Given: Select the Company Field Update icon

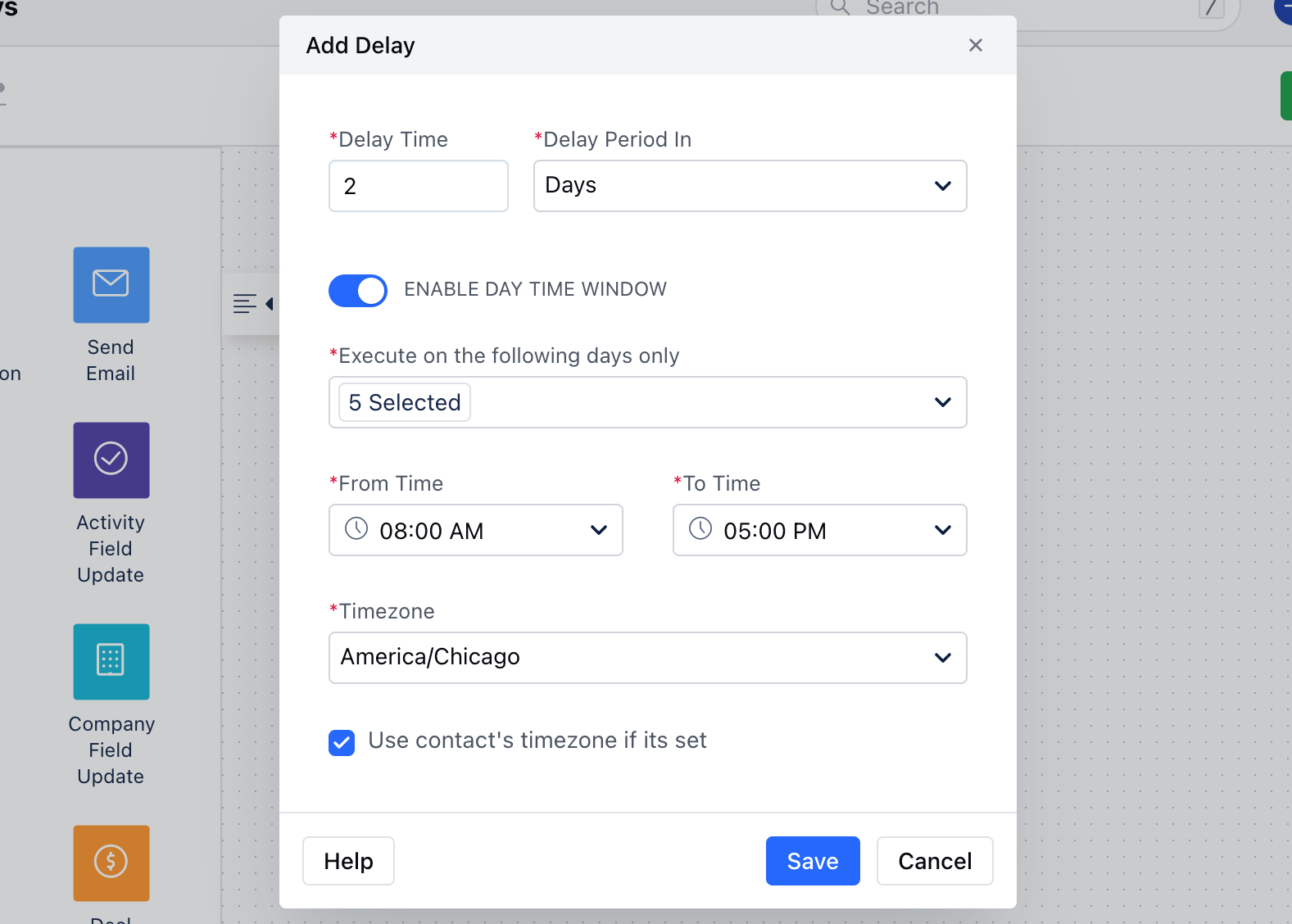Looking at the screenshot, I should 111,662.
